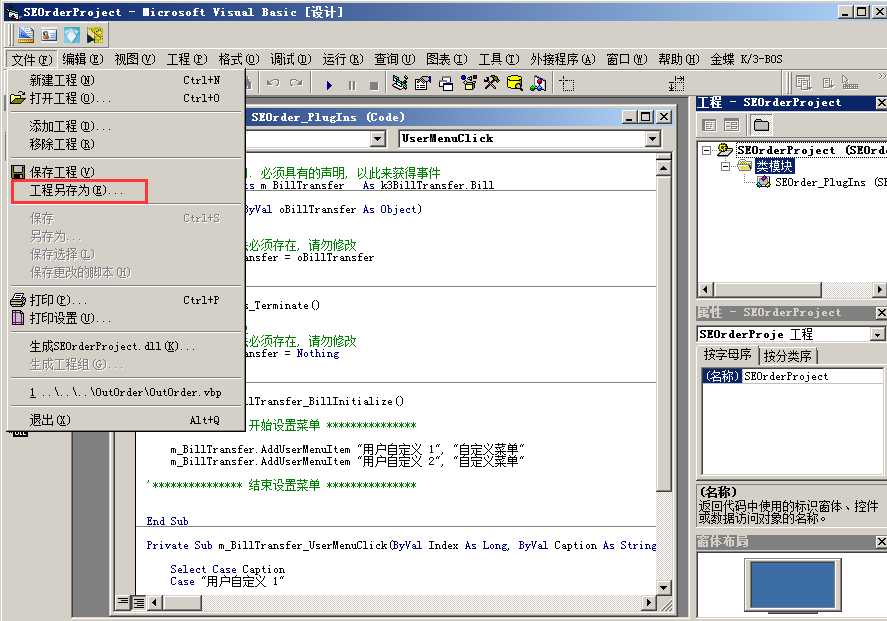Open recent file OutOrder.vbp
This screenshot has height=621, width=887.
click(124, 392)
